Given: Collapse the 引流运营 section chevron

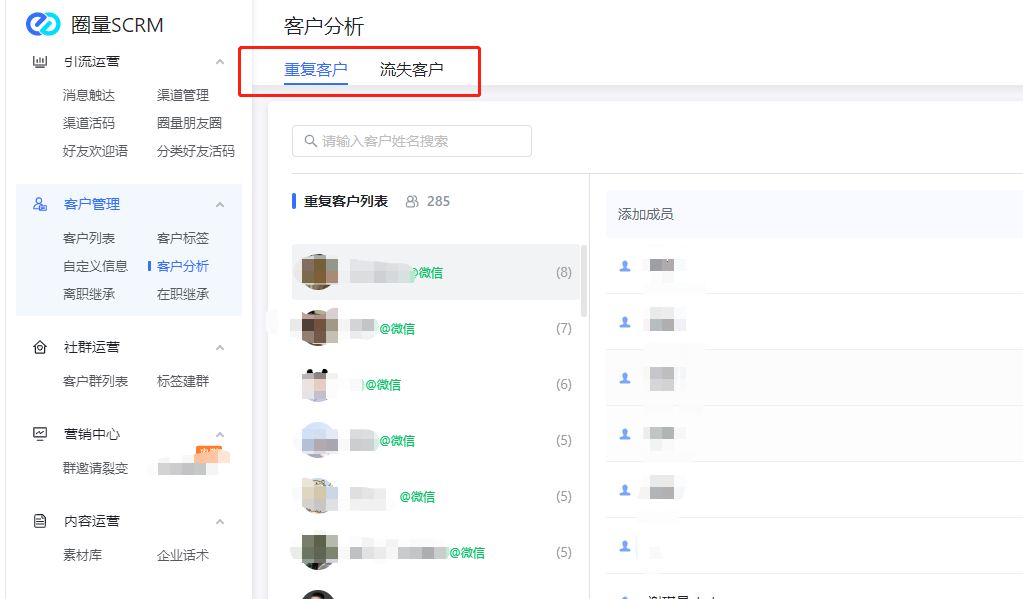Looking at the screenshot, I should pos(220,62).
